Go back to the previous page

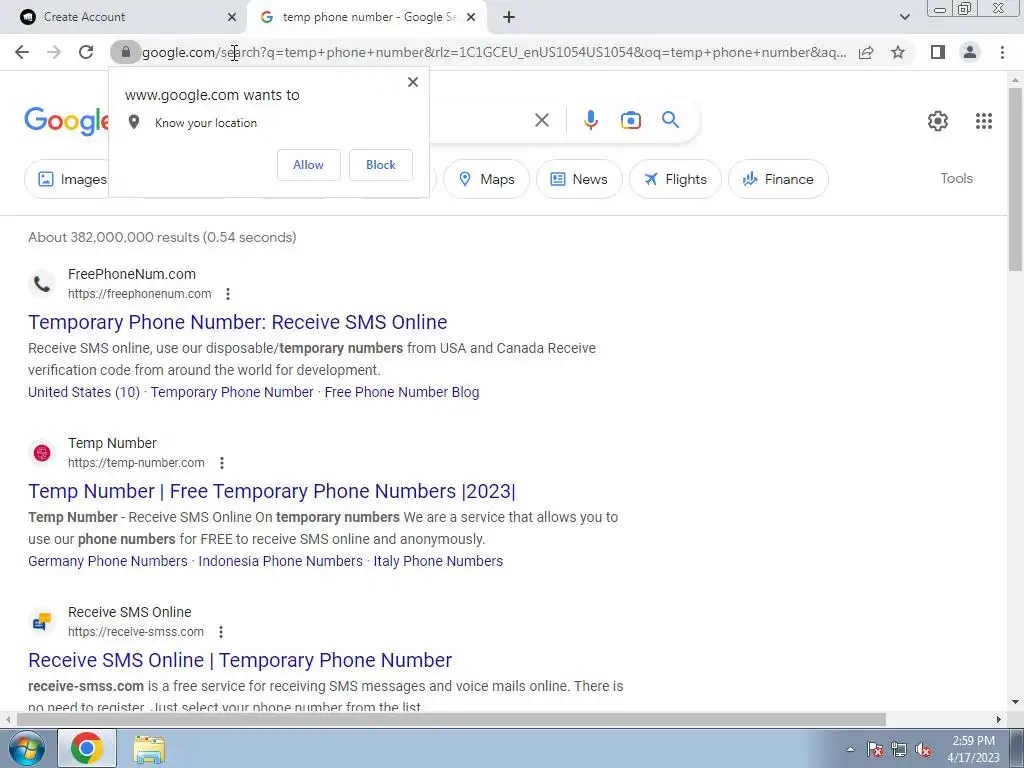coord(22,52)
